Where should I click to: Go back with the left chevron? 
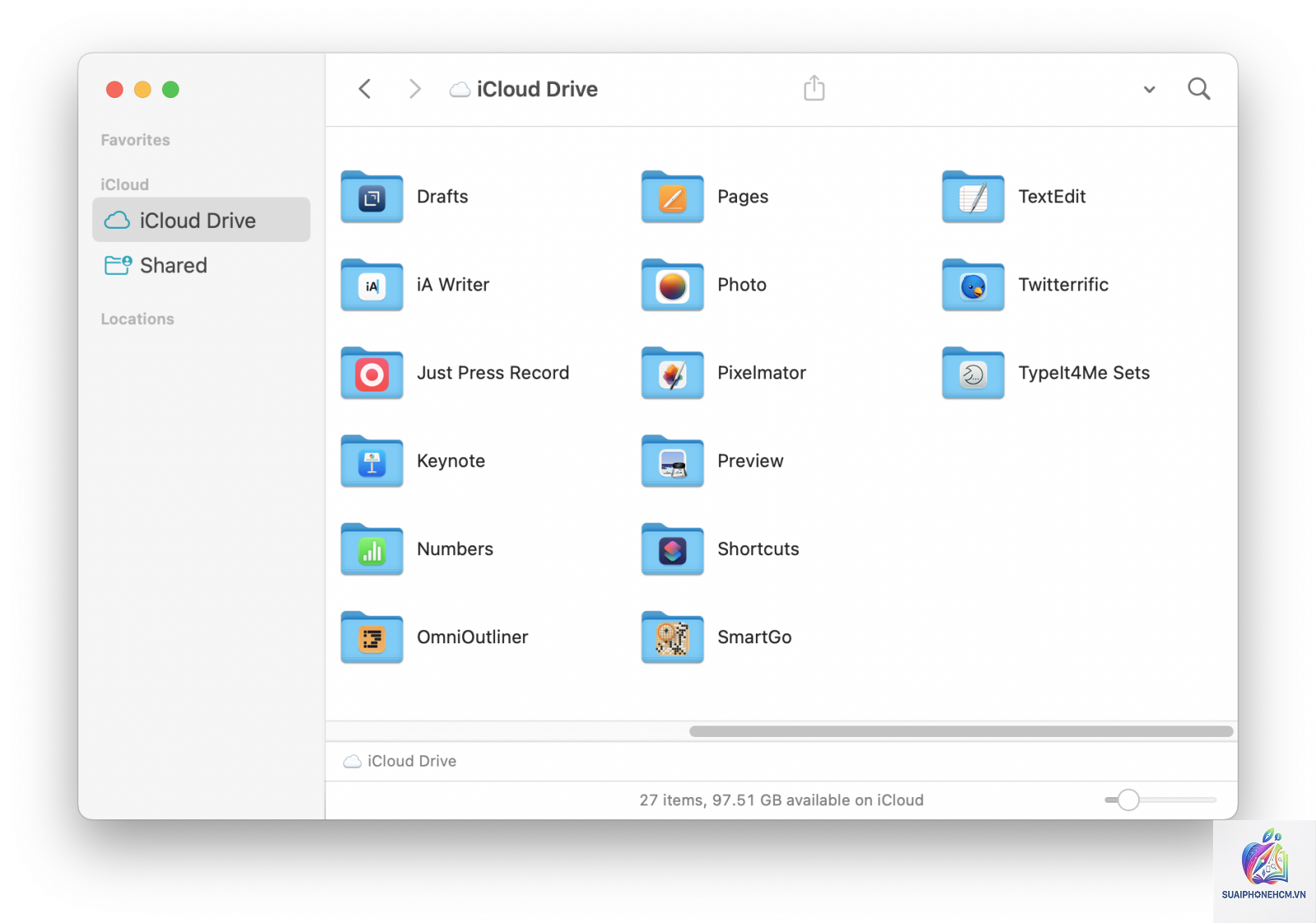pos(365,89)
